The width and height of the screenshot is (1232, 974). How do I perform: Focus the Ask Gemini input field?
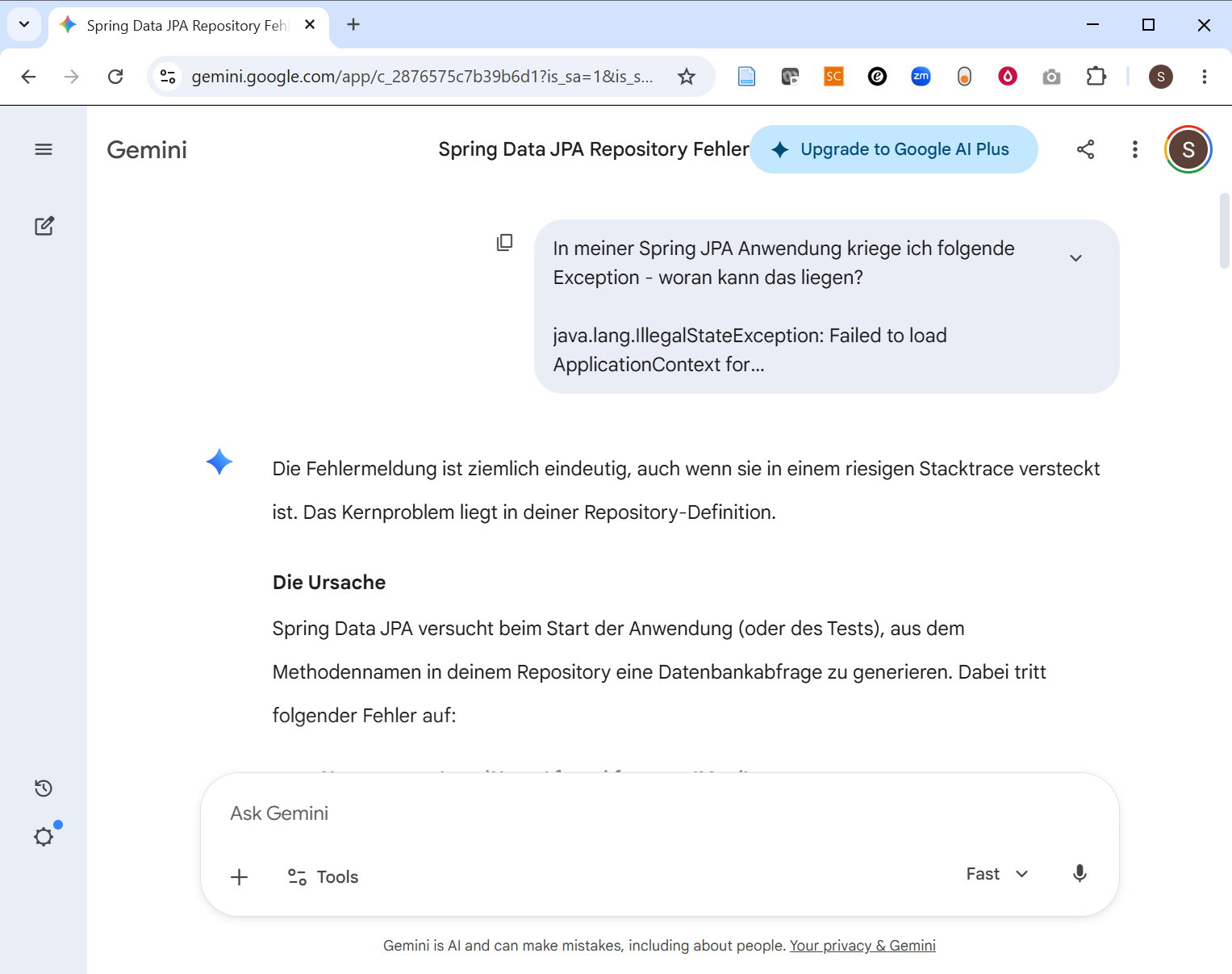pyautogui.click(x=659, y=813)
